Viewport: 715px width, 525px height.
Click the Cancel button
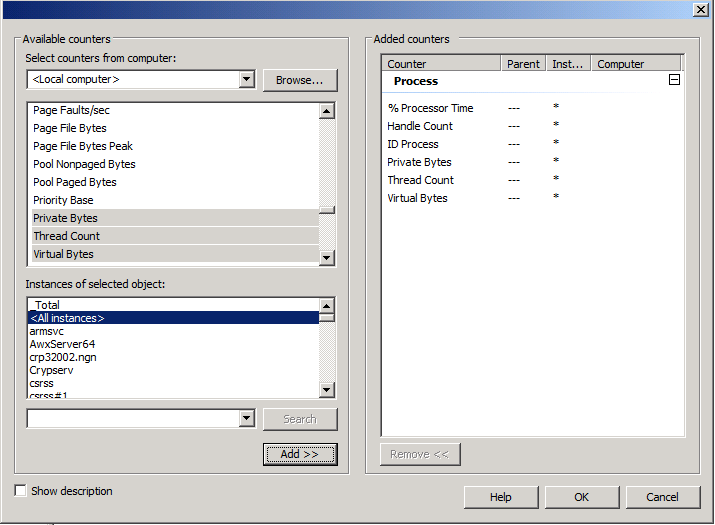(661, 497)
